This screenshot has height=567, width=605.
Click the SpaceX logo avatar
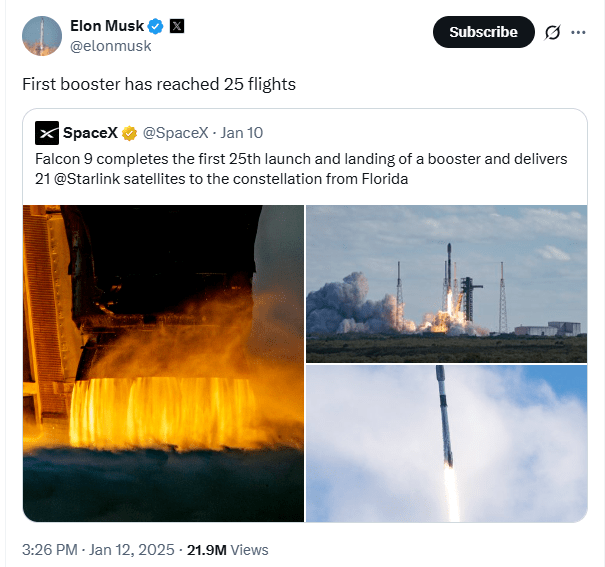coord(46,132)
